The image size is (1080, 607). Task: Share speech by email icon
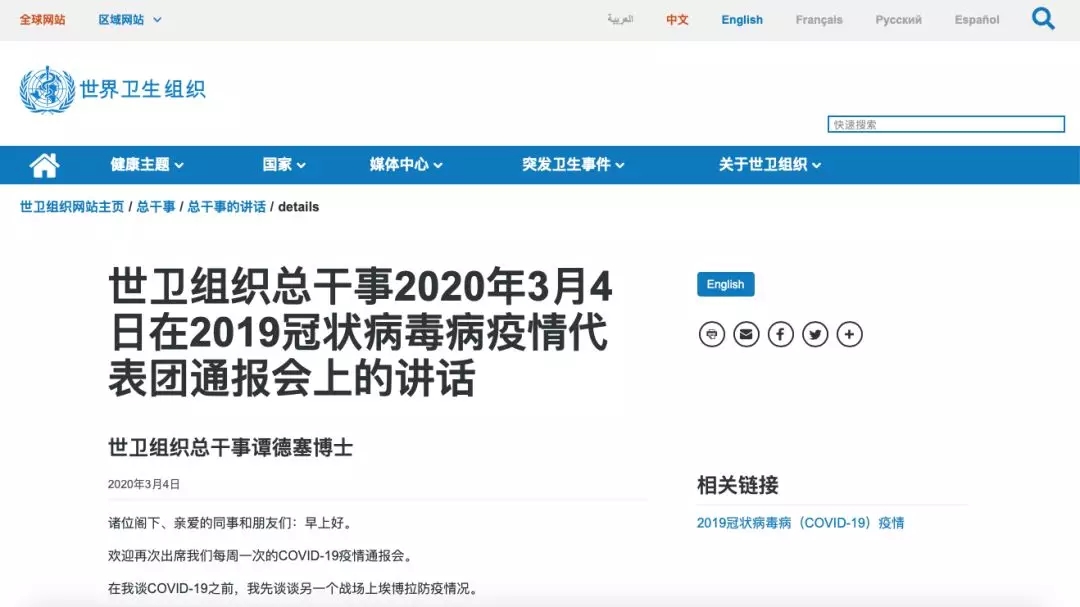click(x=746, y=334)
